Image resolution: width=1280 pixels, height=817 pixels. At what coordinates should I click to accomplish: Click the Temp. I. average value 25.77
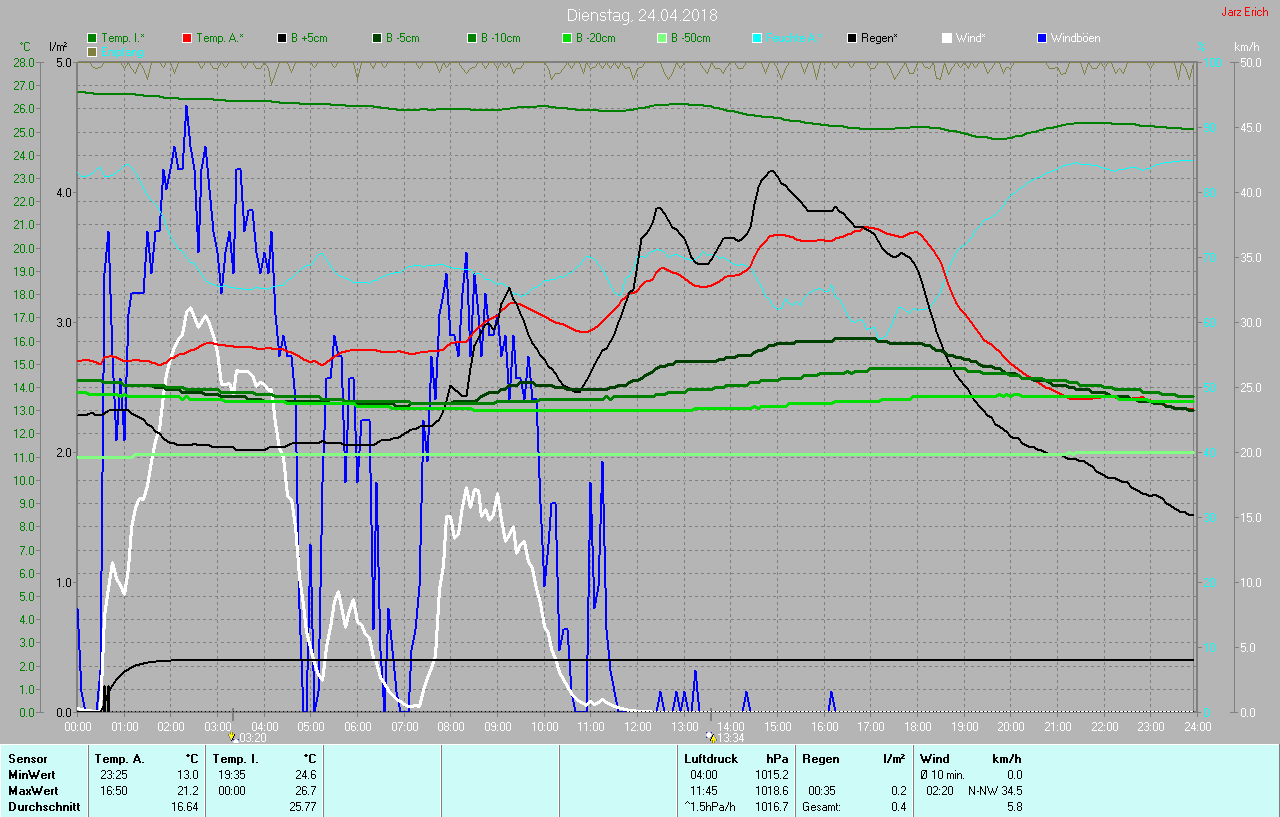pos(303,807)
